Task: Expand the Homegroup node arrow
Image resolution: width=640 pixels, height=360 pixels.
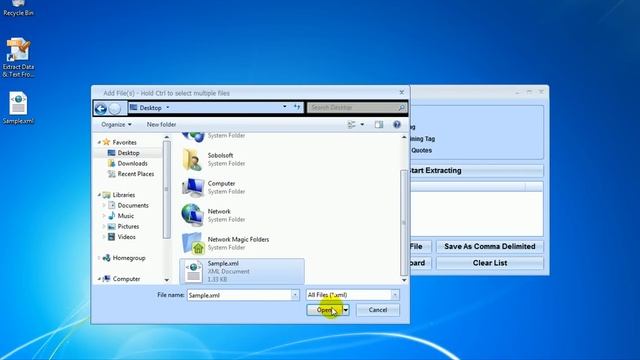Action: [99, 258]
